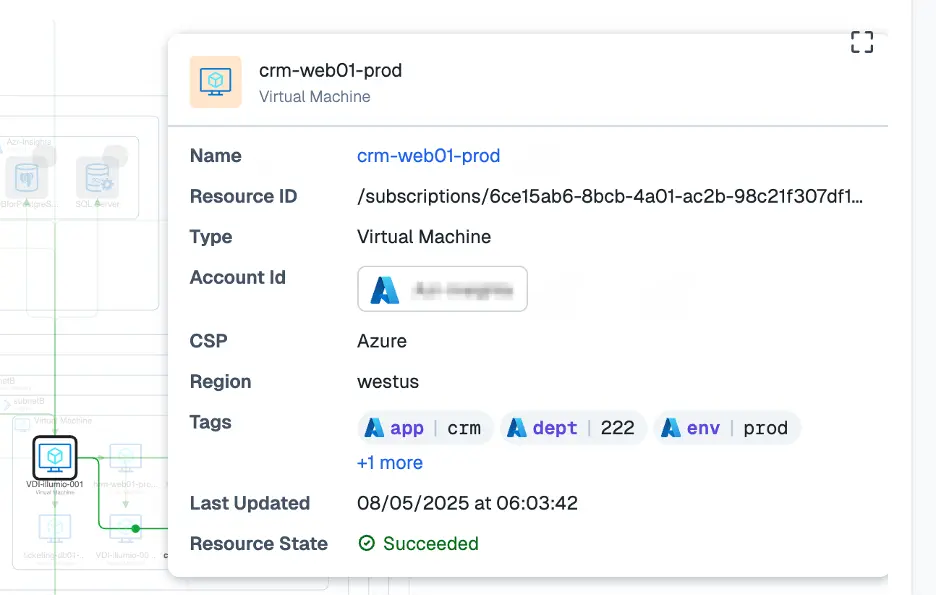The height and width of the screenshot is (596, 936).
Task: Expand the Virtual Machine container on the diagram
Action: pos(62,421)
